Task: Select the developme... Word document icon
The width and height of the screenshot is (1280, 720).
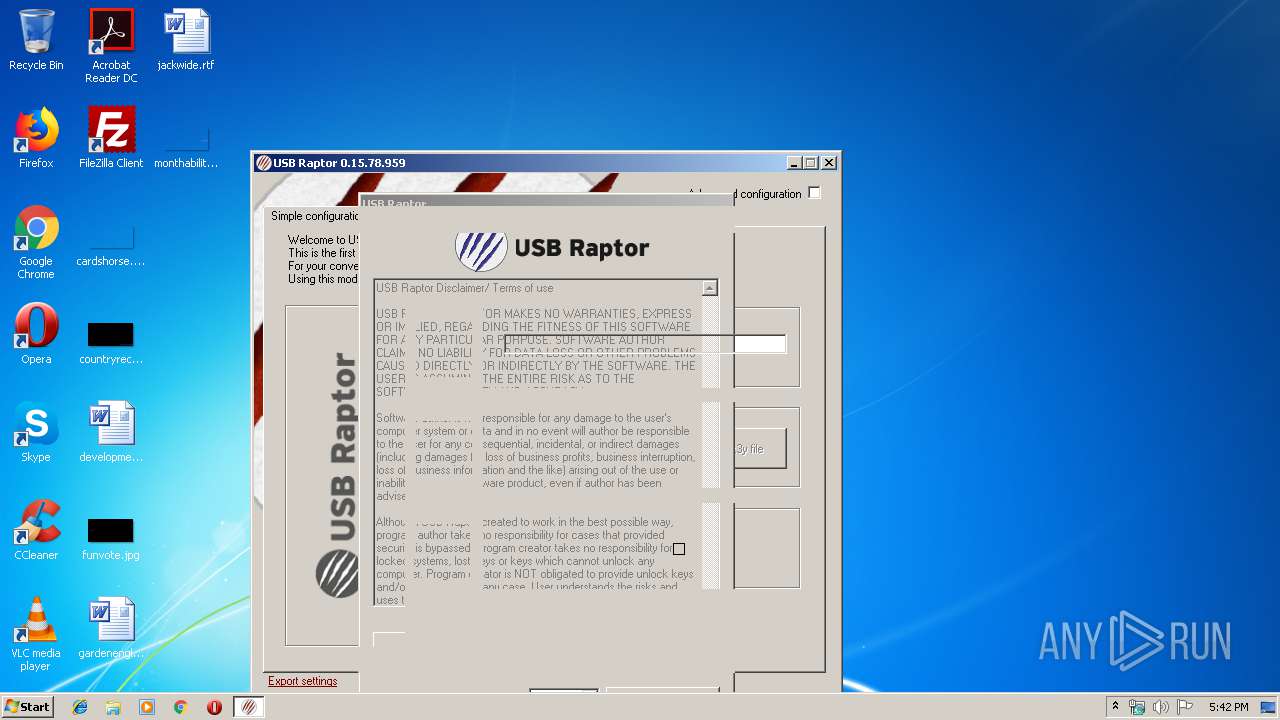Action: click(111, 432)
